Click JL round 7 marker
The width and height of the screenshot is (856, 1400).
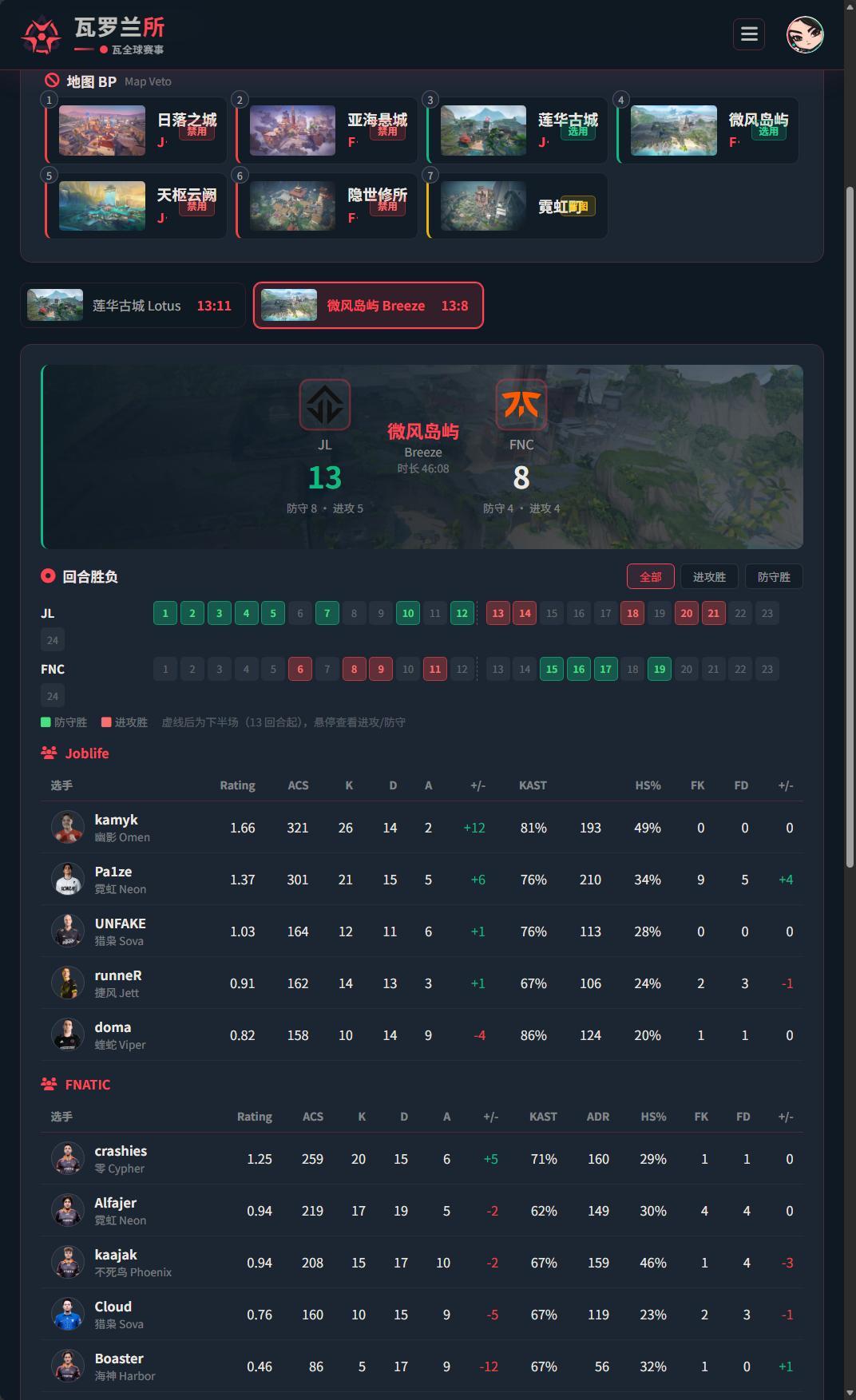click(327, 613)
